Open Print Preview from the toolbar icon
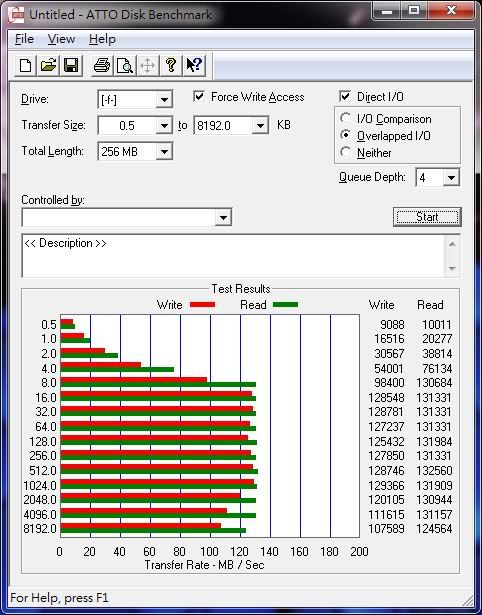The image size is (482, 615). (x=125, y=66)
